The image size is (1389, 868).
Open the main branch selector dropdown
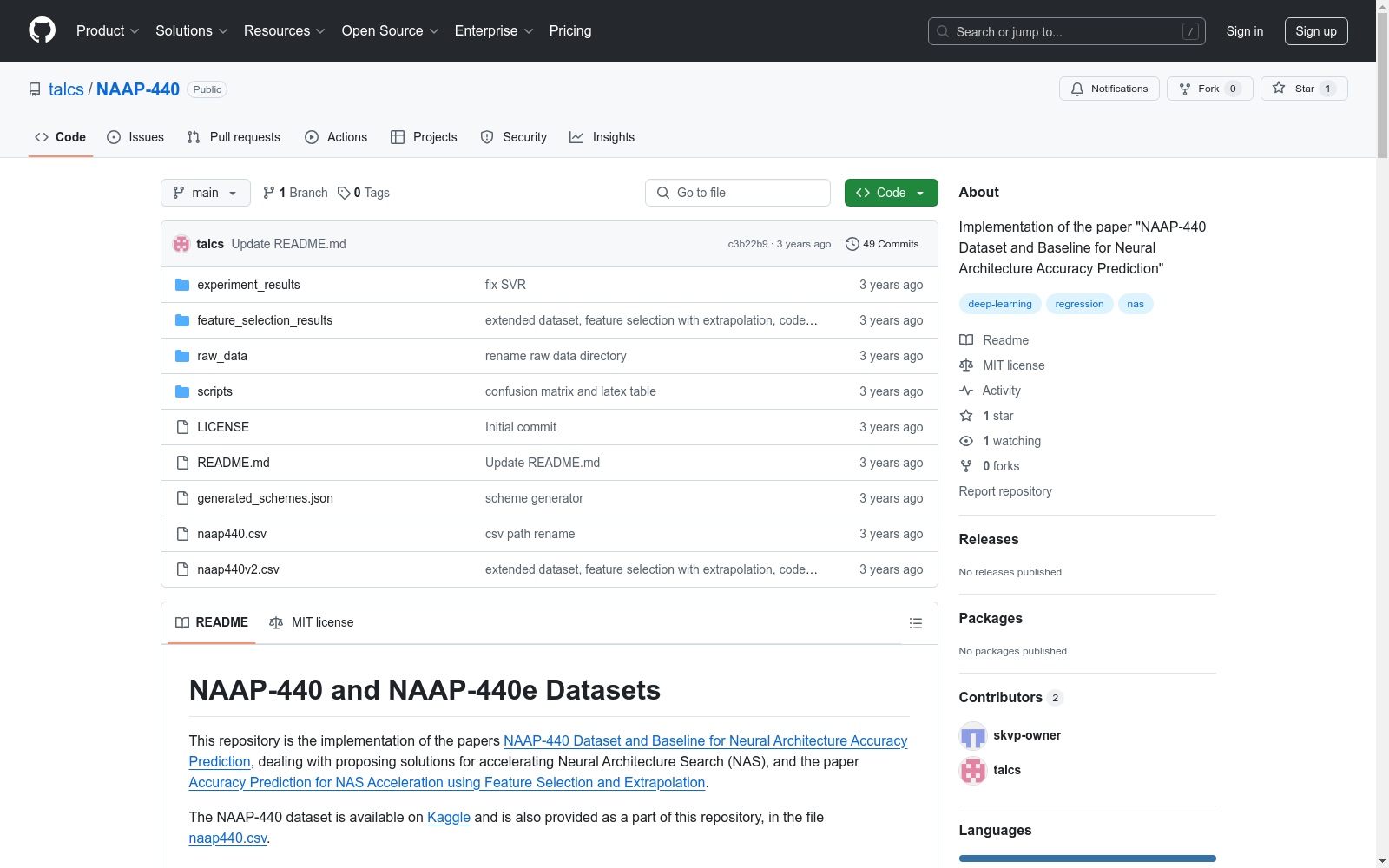(x=206, y=193)
